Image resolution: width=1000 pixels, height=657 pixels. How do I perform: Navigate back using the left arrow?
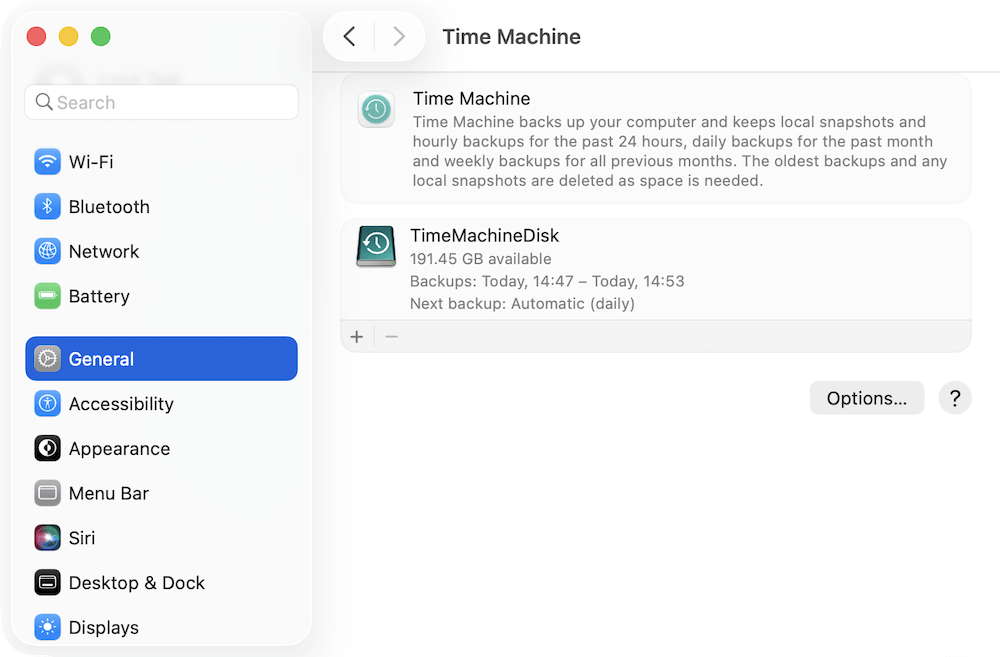pos(349,36)
